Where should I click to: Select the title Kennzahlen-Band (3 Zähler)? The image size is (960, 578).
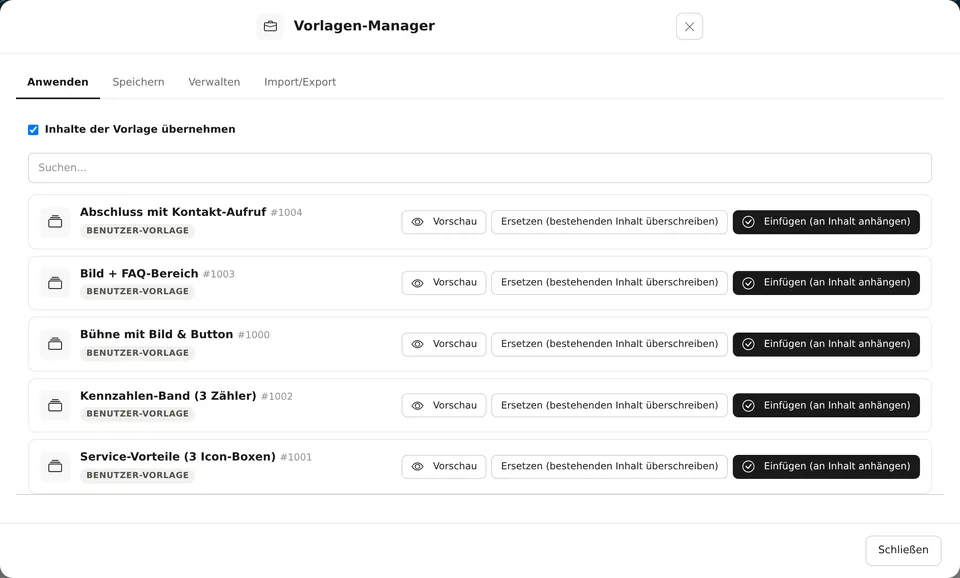pyautogui.click(x=168, y=396)
